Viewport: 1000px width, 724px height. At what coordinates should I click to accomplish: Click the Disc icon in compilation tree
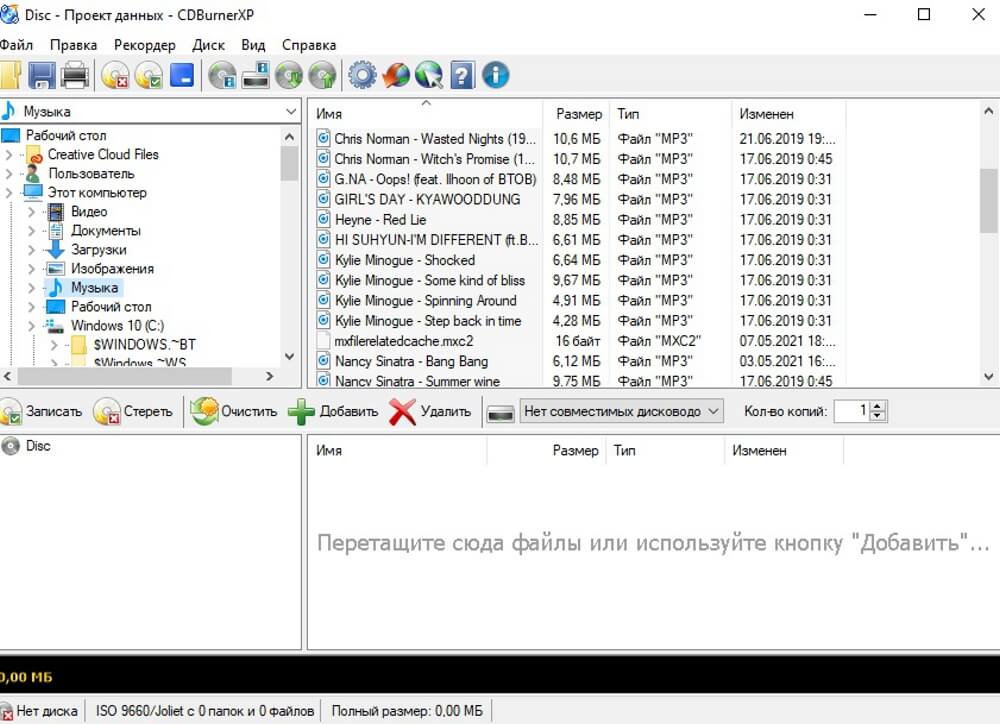10,446
